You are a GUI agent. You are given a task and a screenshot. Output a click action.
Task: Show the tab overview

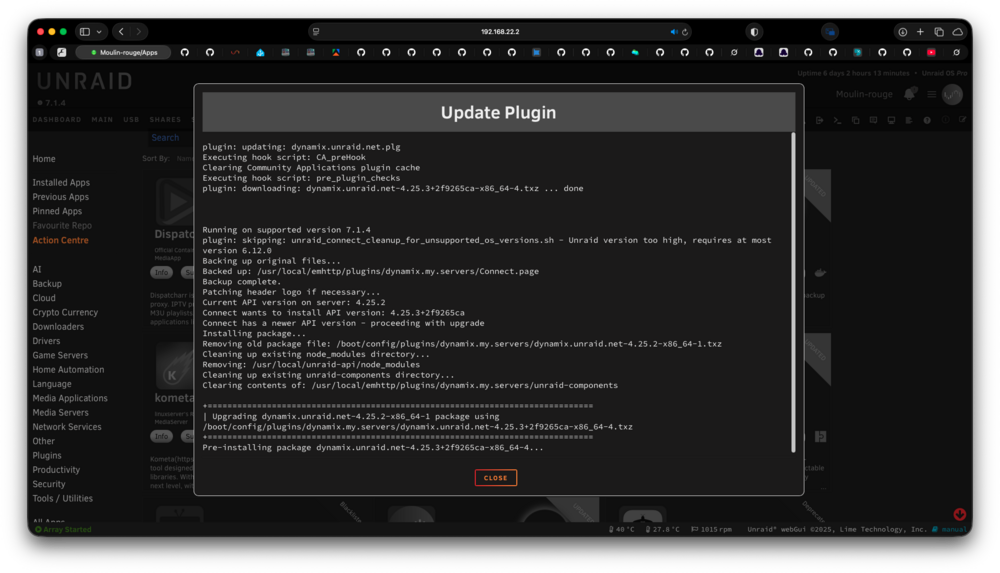click(939, 31)
